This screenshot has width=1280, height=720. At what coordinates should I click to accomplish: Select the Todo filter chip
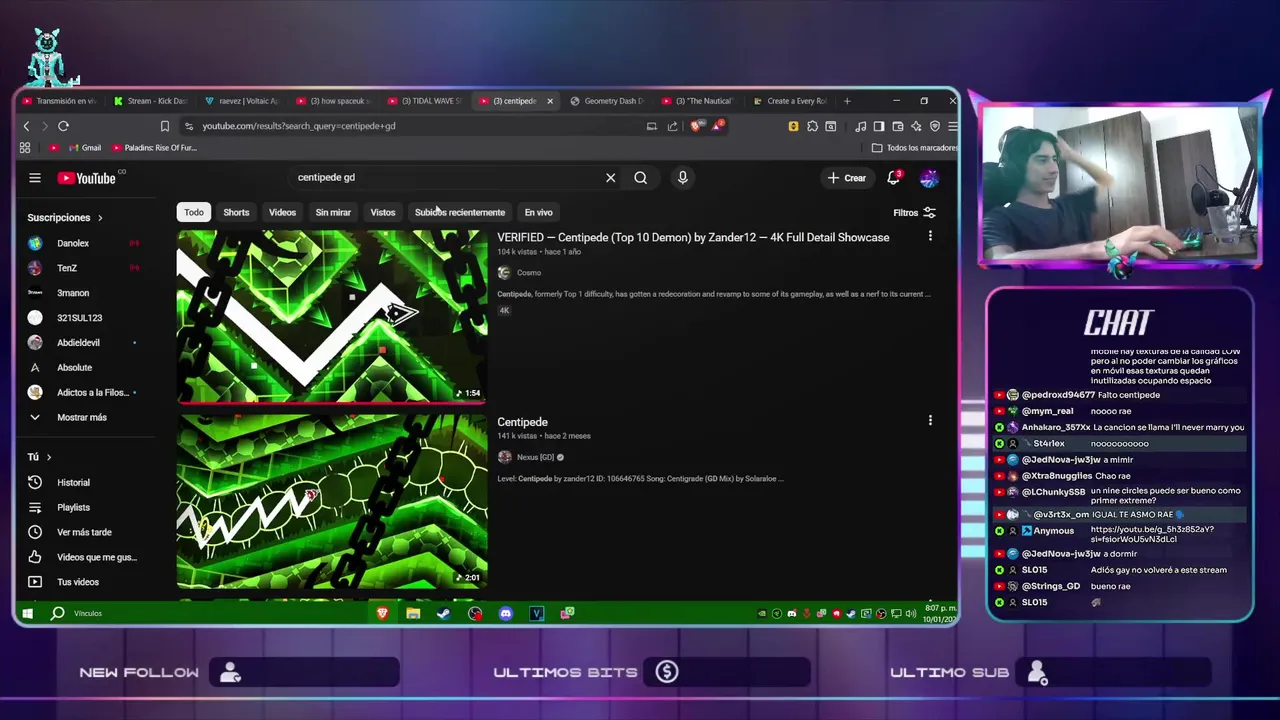click(194, 212)
